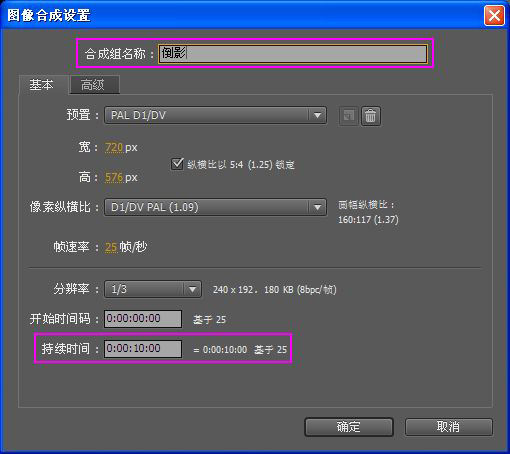Switch to the 基本 tab

pyautogui.click(x=41, y=85)
